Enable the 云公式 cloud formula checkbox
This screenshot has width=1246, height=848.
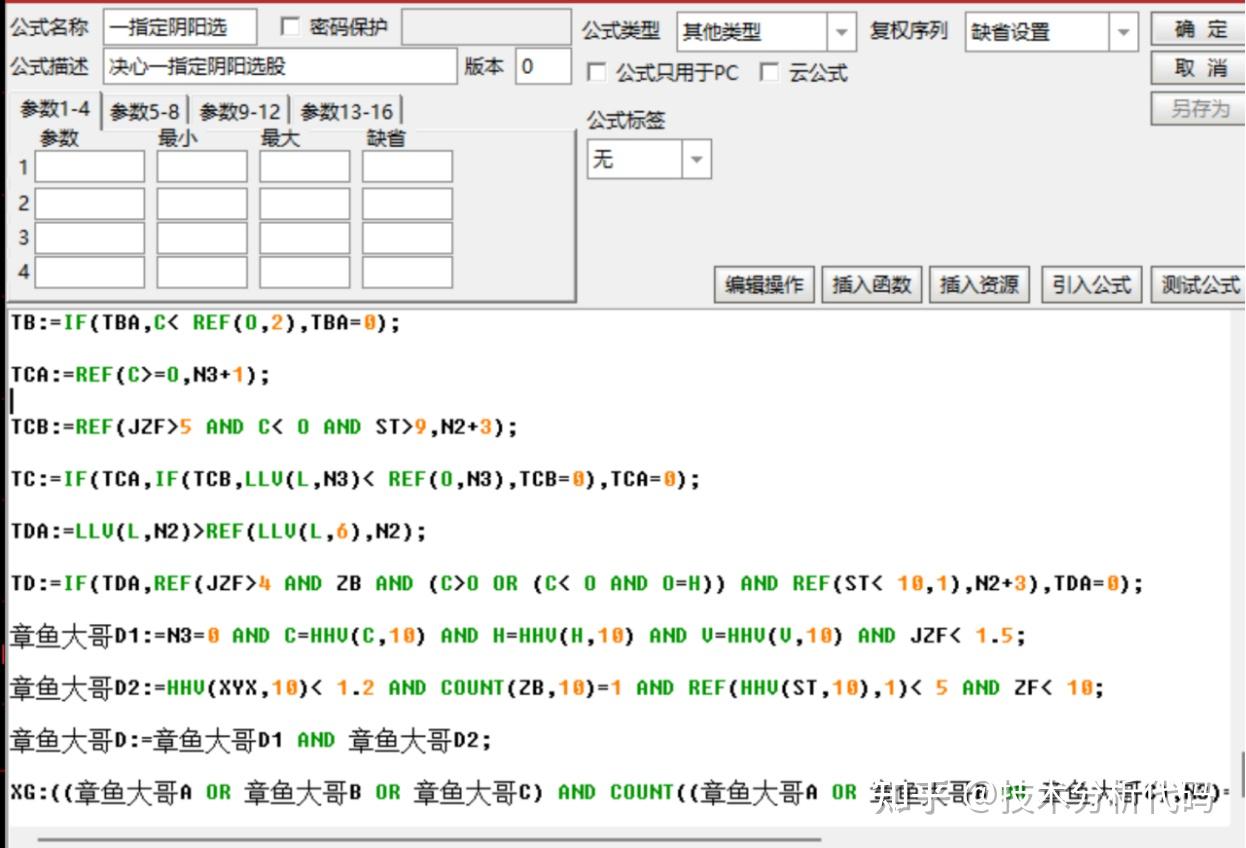click(x=770, y=72)
